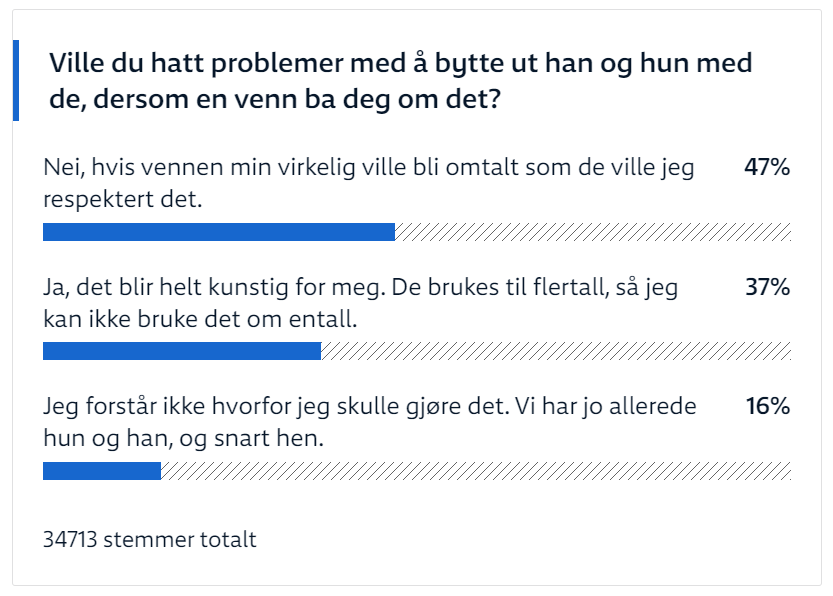Viewport: 833px width, 596px height.
Task: Click the blue filled part of the 37% bar
Action: pos(182,351)
